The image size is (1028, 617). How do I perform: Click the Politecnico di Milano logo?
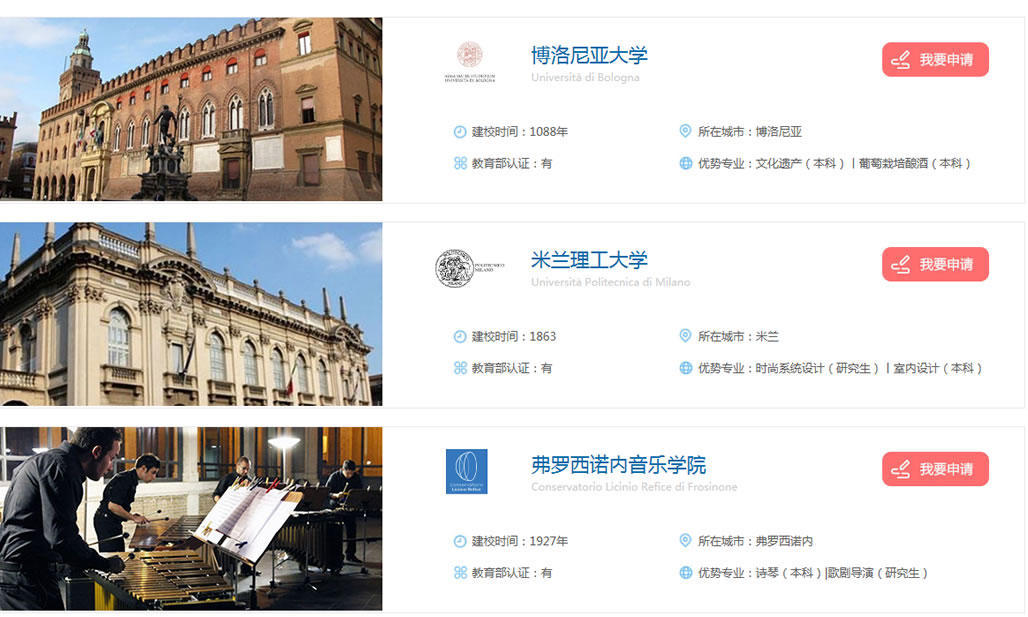pyautogui.click(x=469, y=268)
